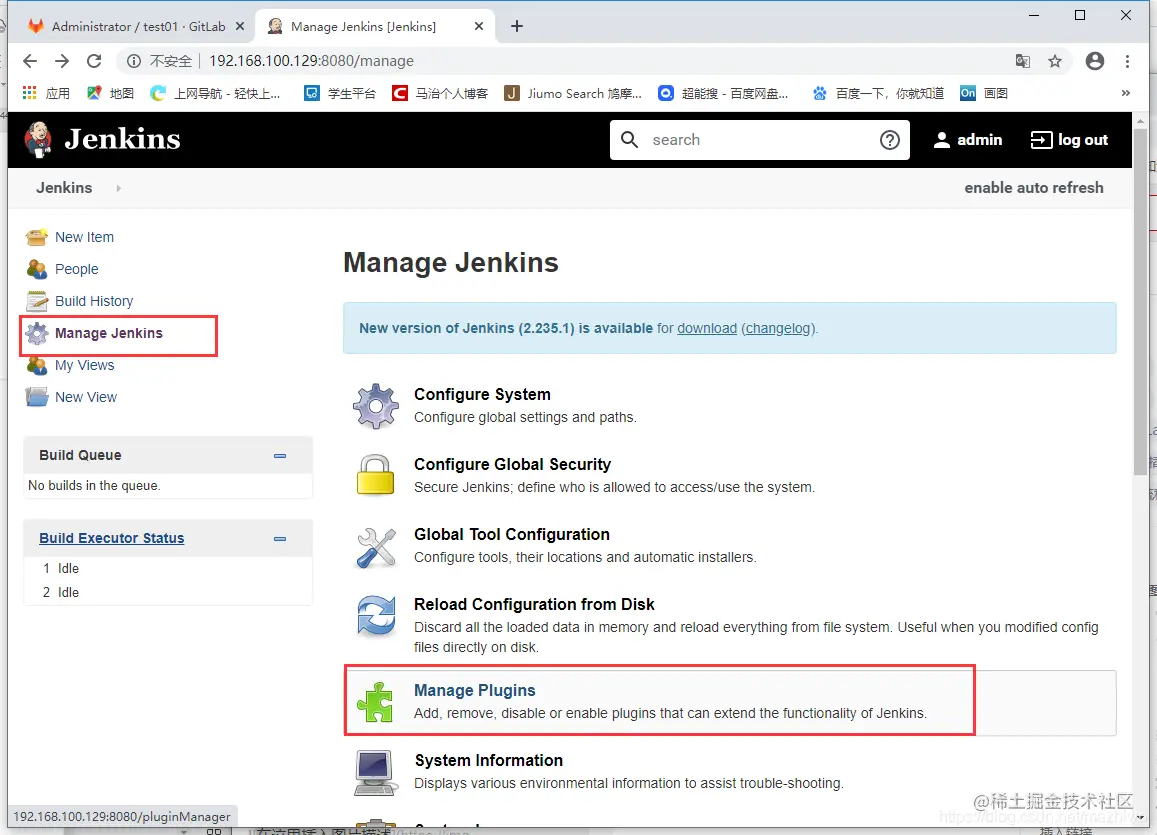
Task: Click the Jenkins breadcrumb link
Action: point(64,188)
